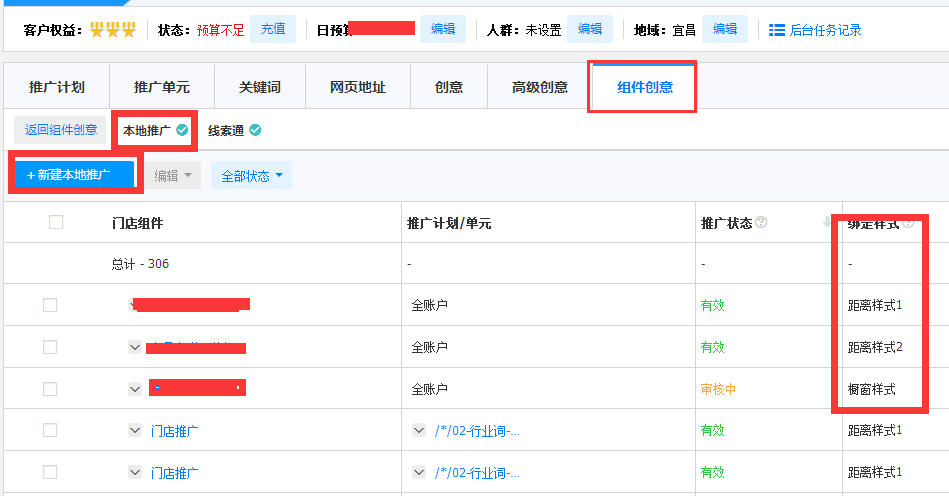Click 新建本地推广 button
Image resolution: width=949 pixels, height=496 pixels.
(74, 175)
